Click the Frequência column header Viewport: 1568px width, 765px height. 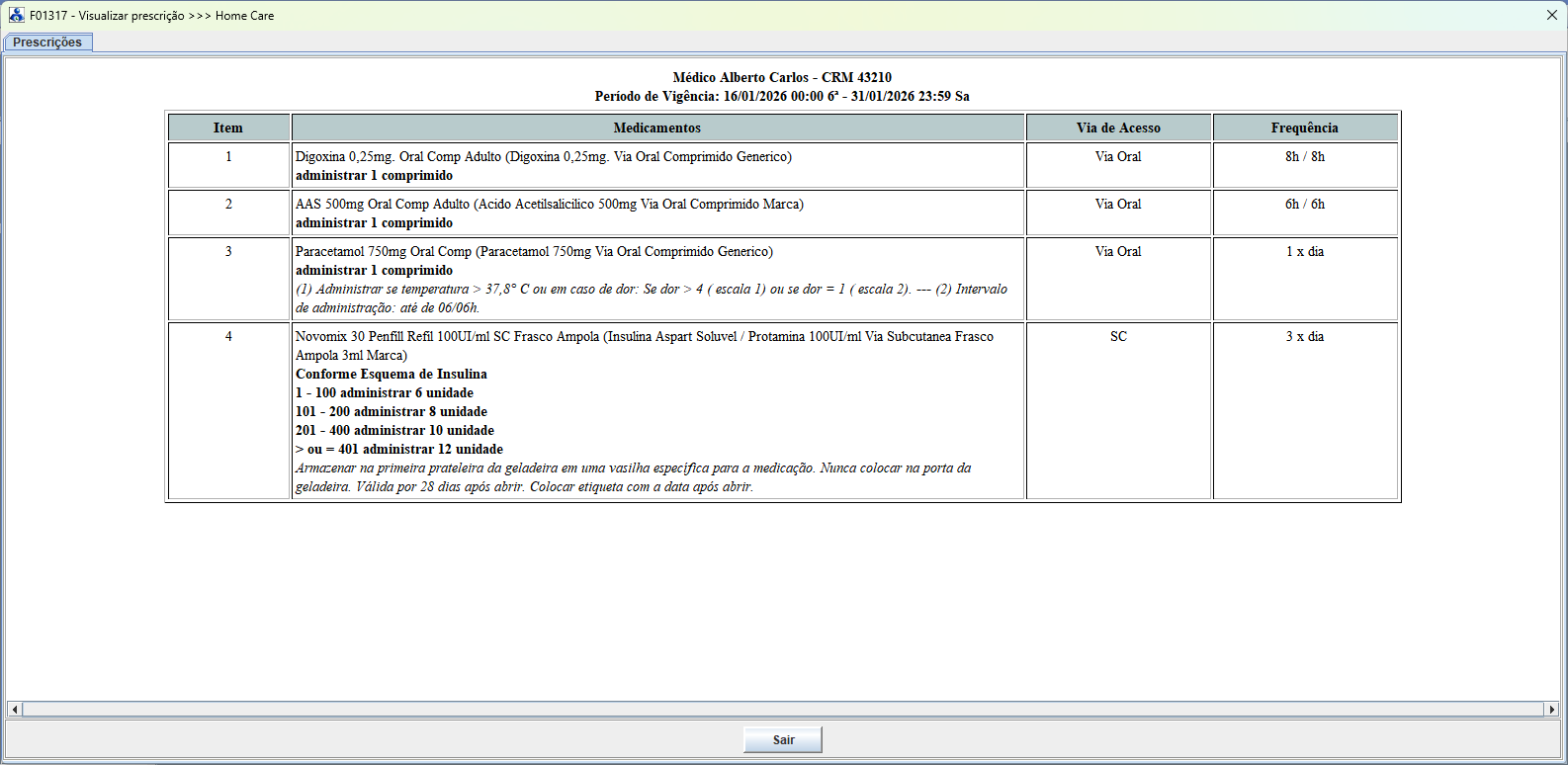[1304, 127]
